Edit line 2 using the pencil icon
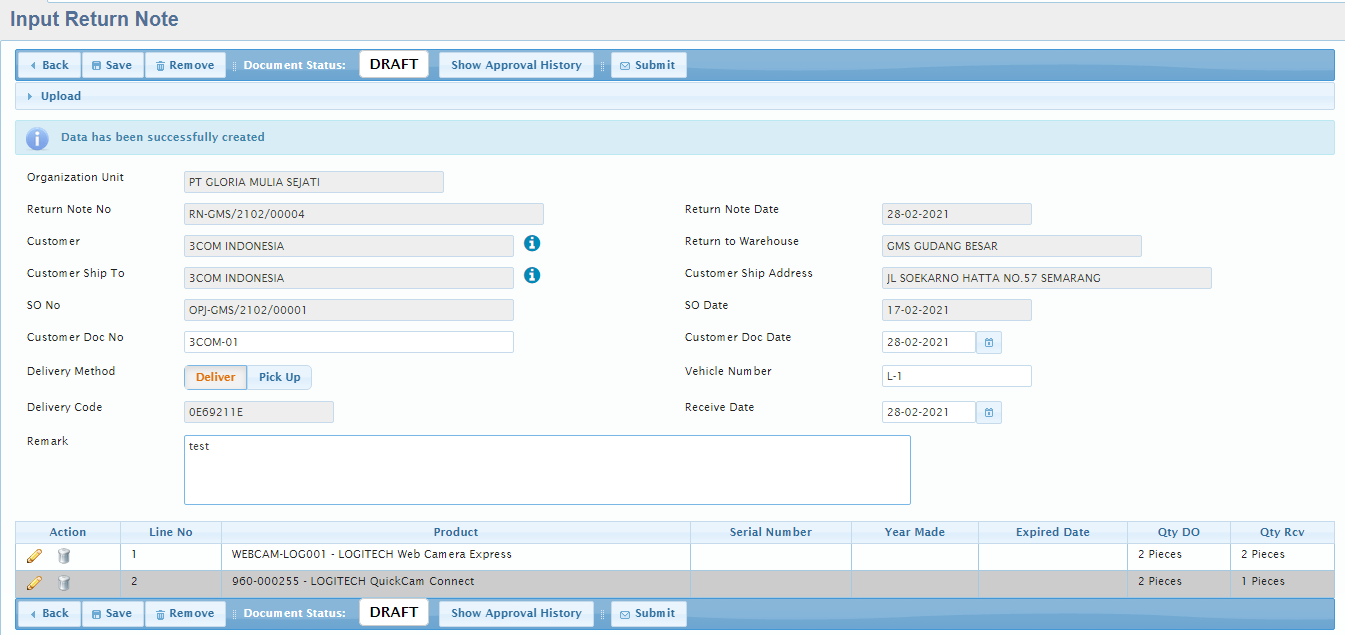Screen dimensions: 1345x635 (34, 582)
